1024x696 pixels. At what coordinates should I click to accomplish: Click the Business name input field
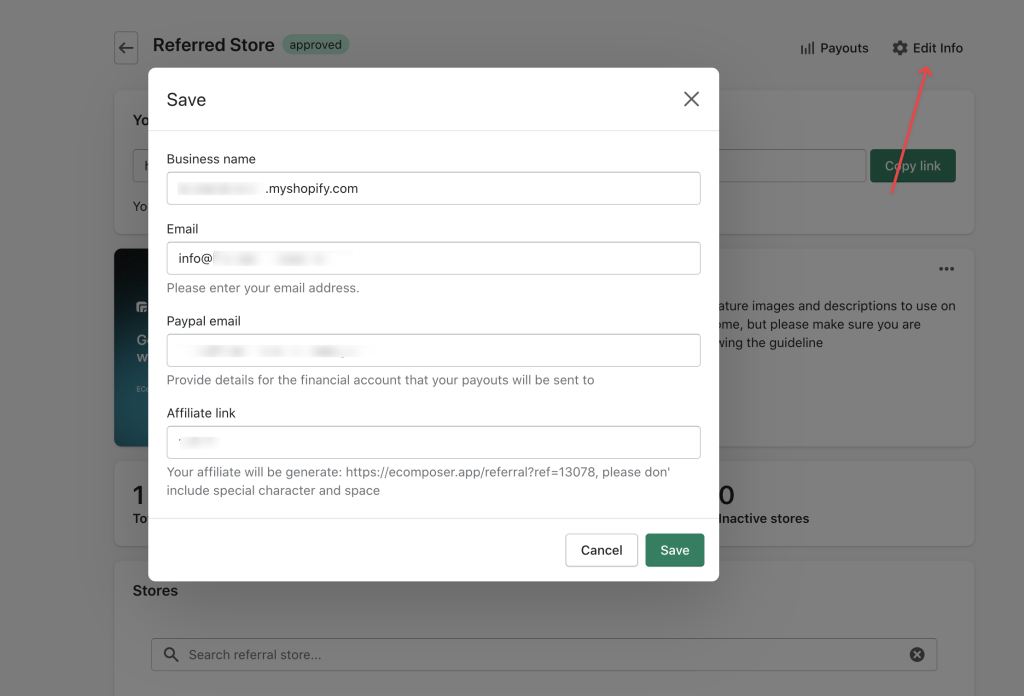pos(434,188)
